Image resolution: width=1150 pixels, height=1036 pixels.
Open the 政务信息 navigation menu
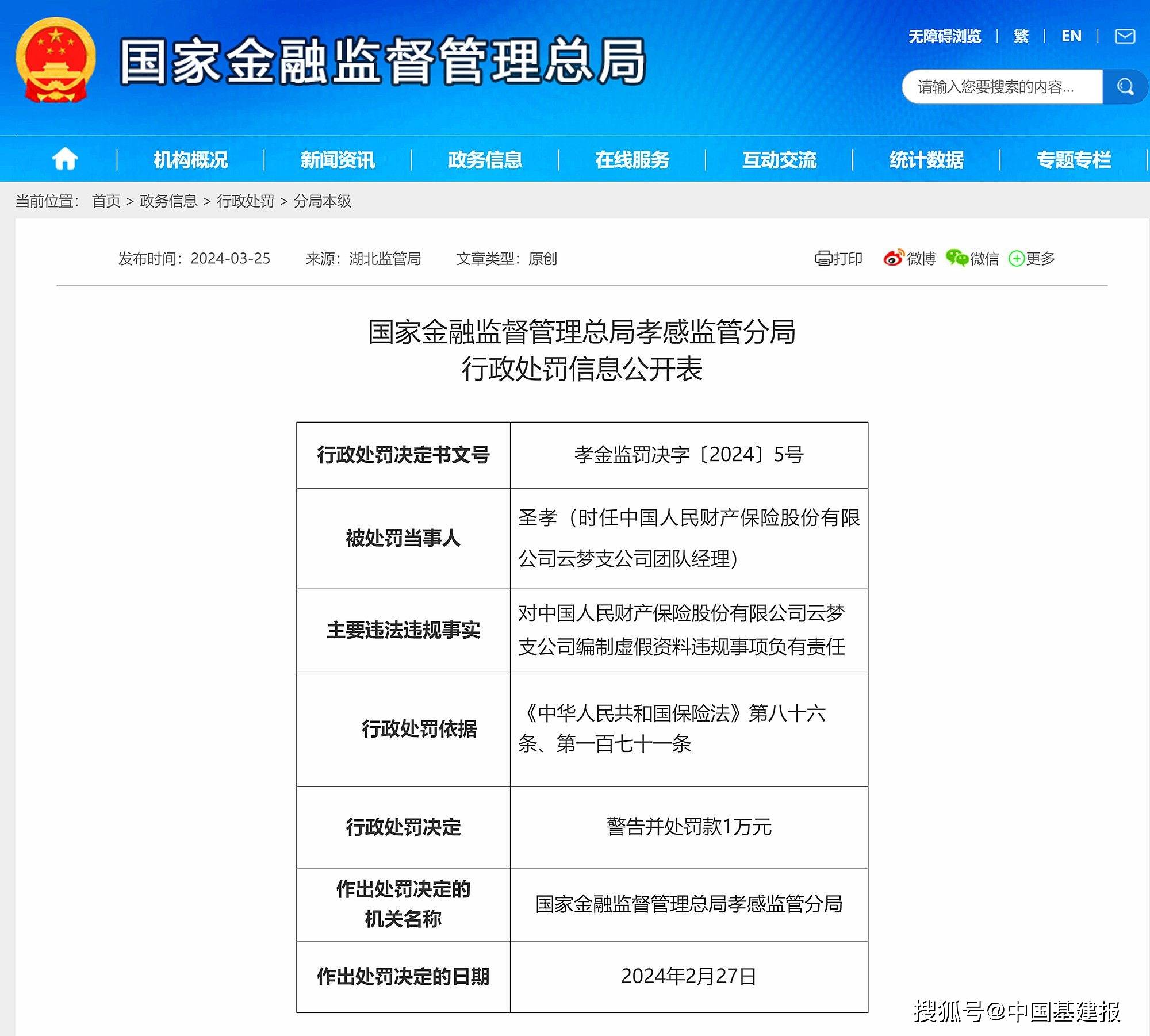(x=486, y=160)
